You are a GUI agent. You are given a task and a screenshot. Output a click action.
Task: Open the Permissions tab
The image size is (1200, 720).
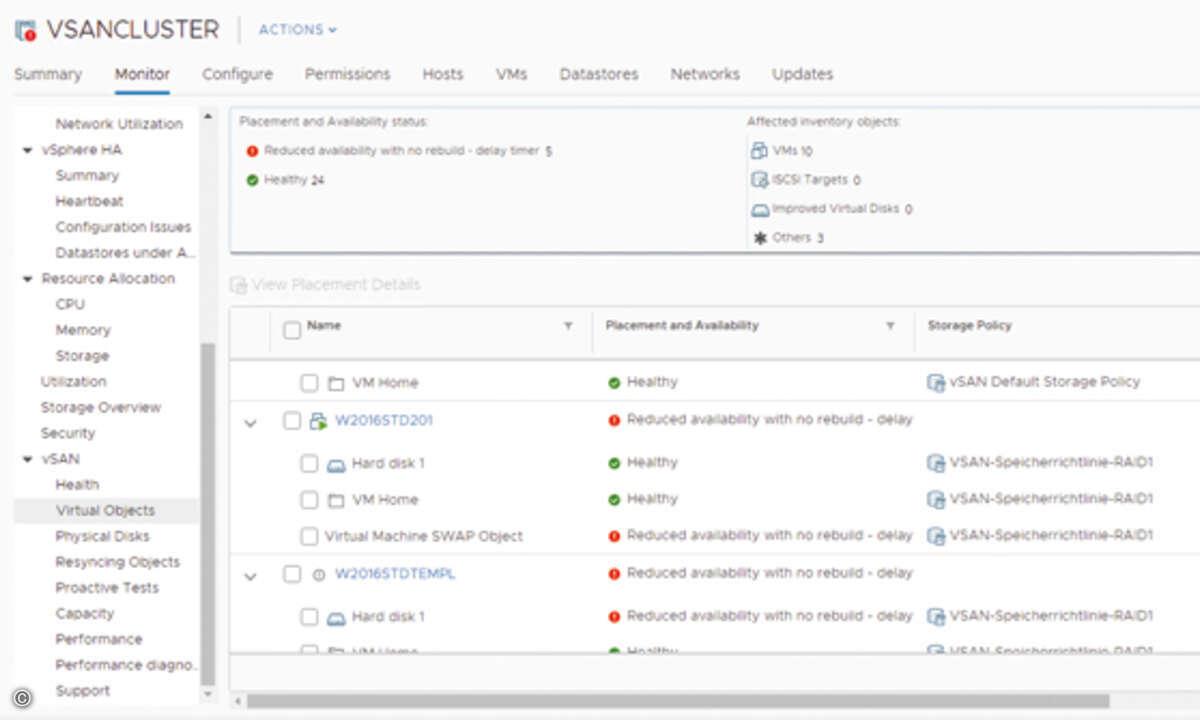pos(347,74)
